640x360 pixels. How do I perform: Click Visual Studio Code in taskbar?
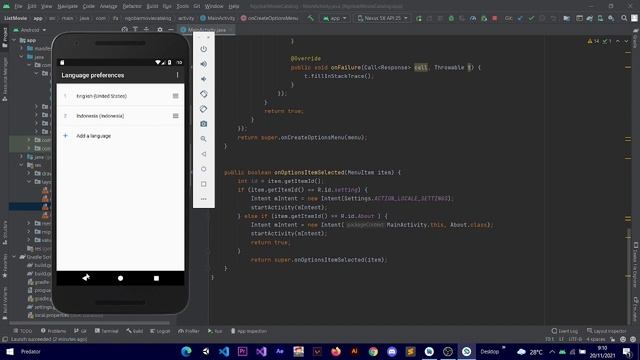tap(224, 351)
